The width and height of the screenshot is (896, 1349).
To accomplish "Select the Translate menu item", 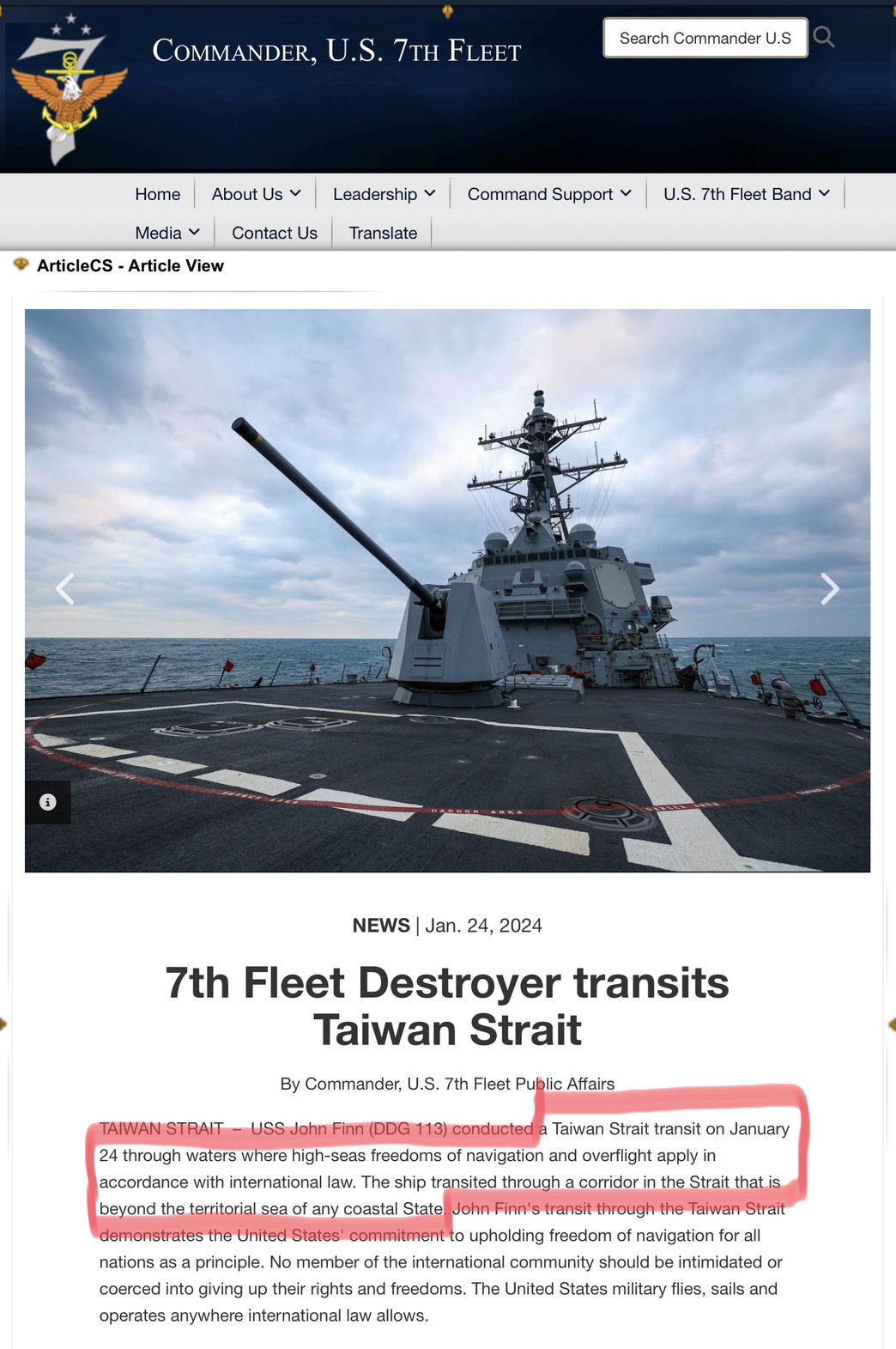I will 383,233.
